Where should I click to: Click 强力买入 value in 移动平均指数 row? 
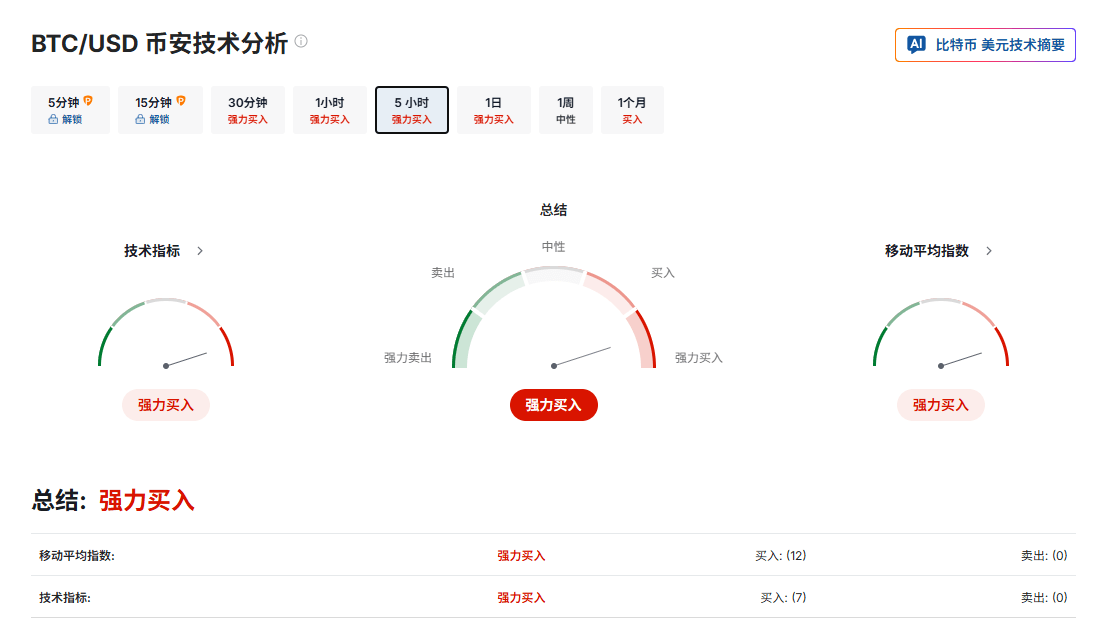pyautogui.click(x=521, y=555)
